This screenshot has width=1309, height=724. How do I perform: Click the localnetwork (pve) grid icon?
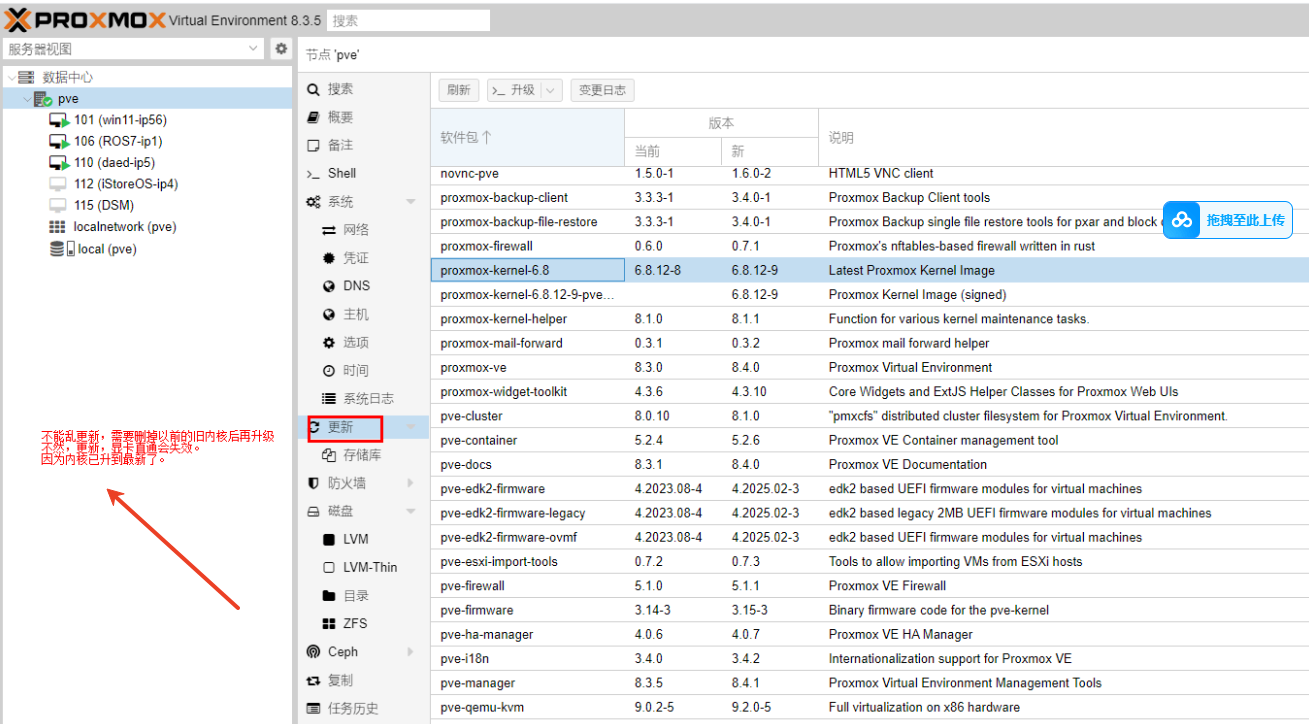coord(58,227)
